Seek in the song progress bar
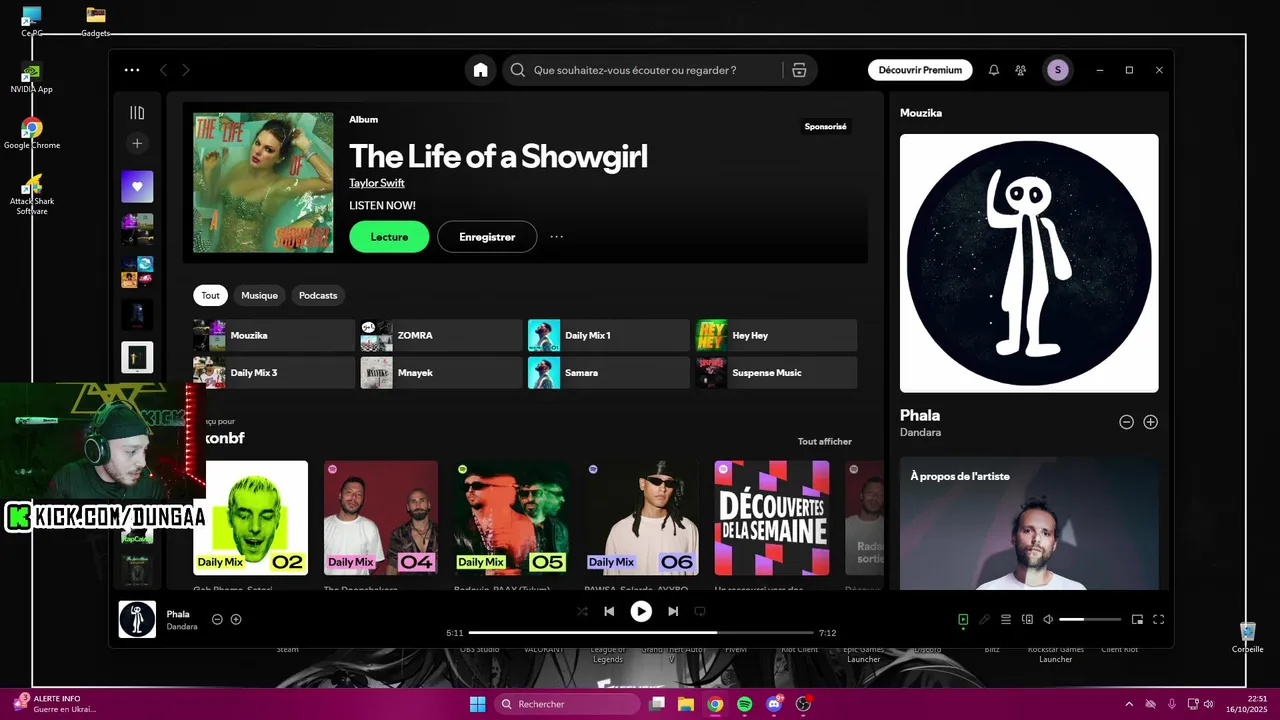The height and width of the screenshot is (720, 1280). point(641,632)
